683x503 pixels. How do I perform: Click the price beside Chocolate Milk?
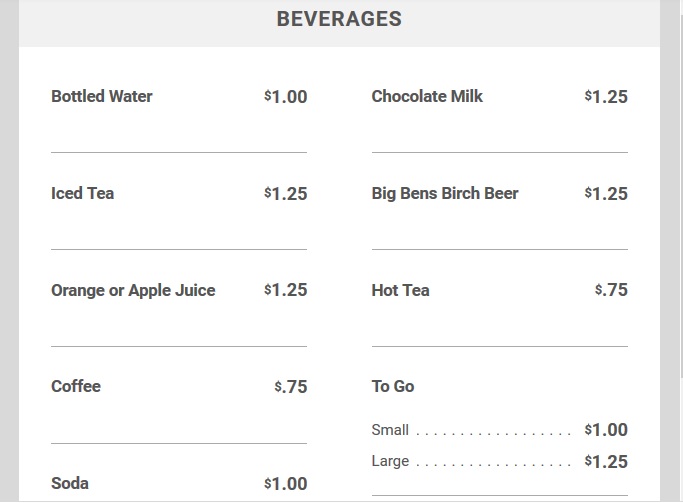click(x=606, y=97)
